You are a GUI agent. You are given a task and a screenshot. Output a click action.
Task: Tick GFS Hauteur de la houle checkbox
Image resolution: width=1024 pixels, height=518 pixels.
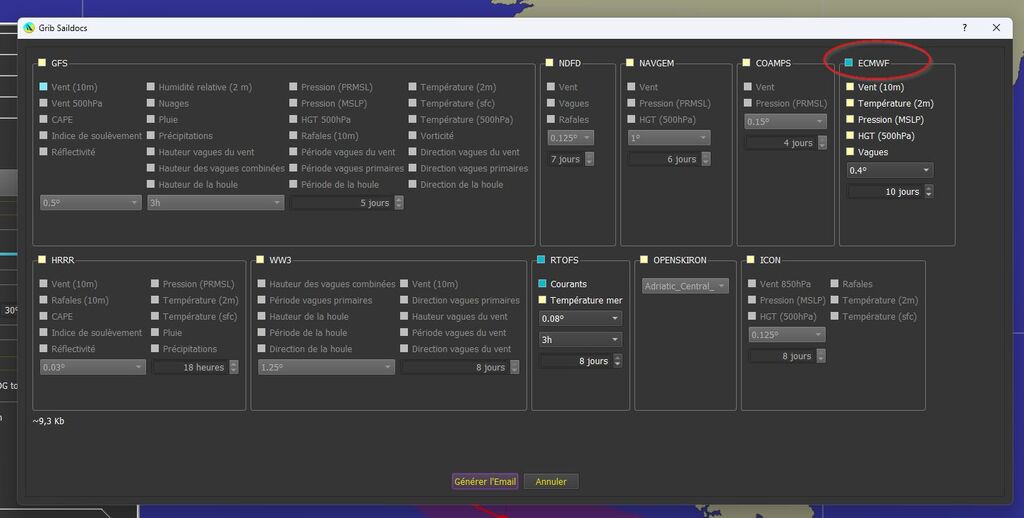[150, 184]
